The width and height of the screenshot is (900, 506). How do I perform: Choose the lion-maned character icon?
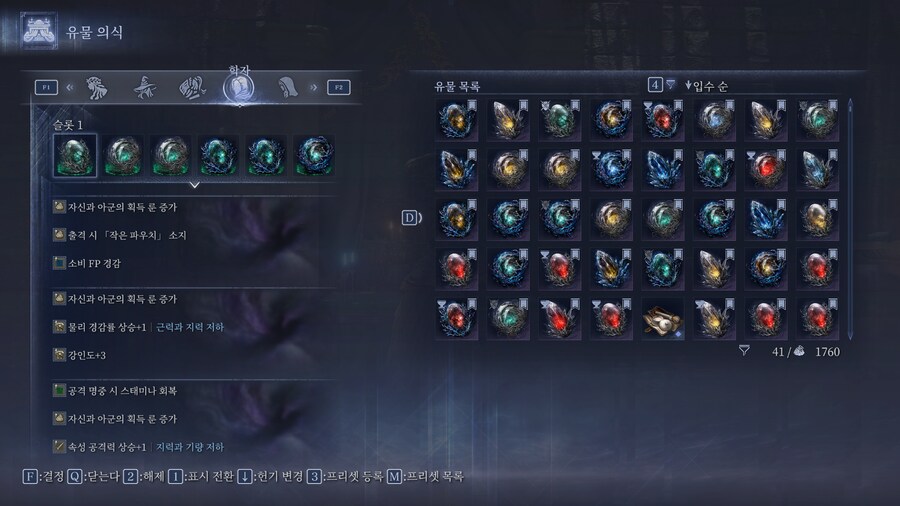pyautogui.click(x=97, y=88)
